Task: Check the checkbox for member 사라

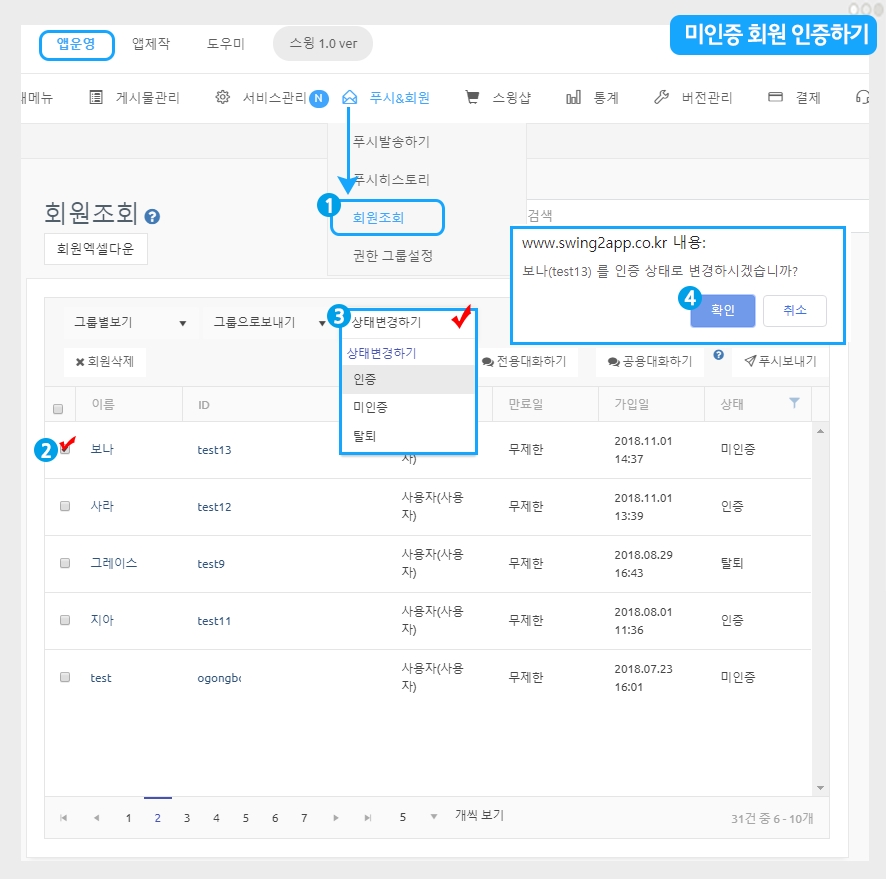Action: click(x=65, y=506)
